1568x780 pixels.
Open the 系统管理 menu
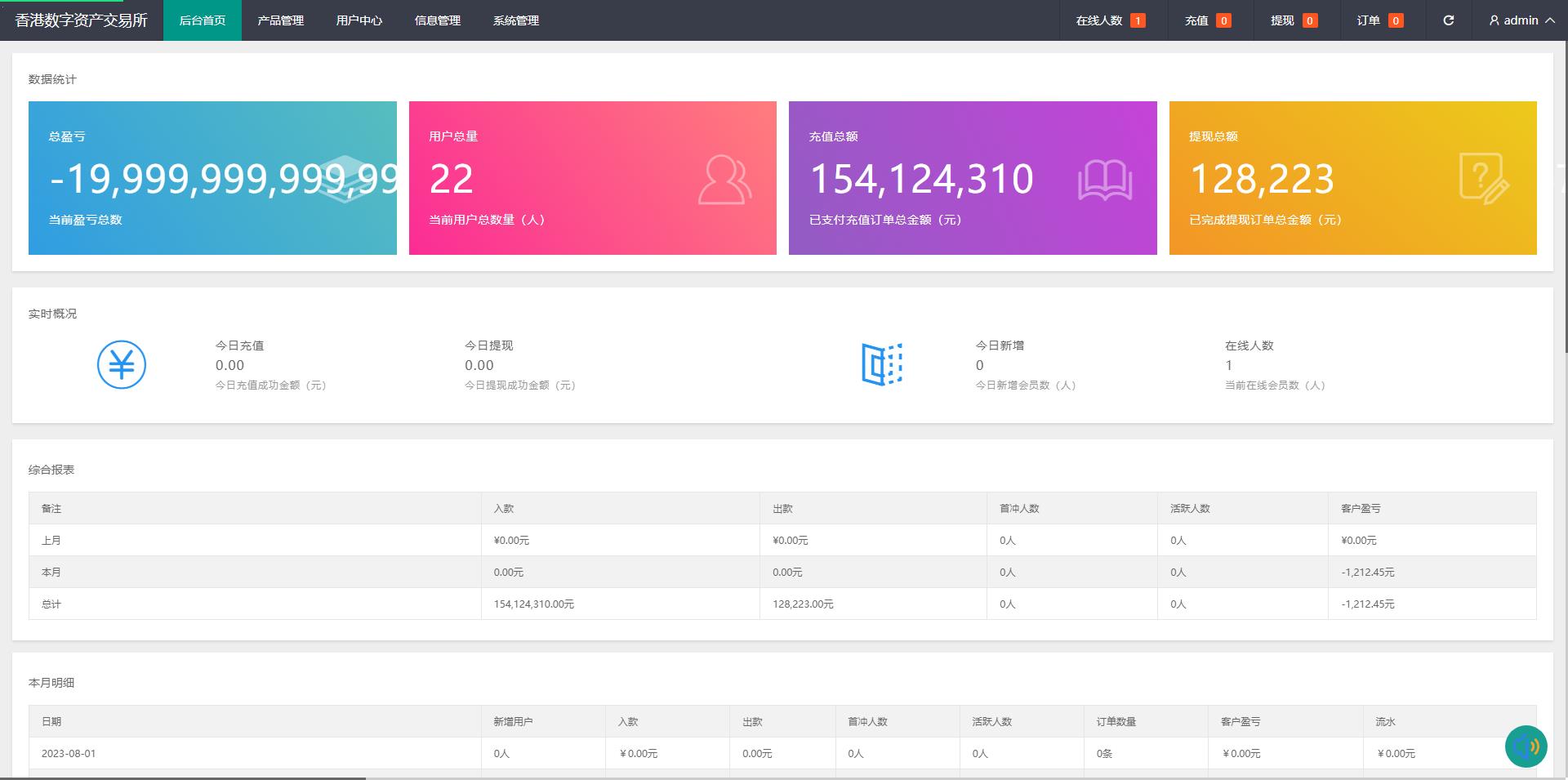(515, 20)
